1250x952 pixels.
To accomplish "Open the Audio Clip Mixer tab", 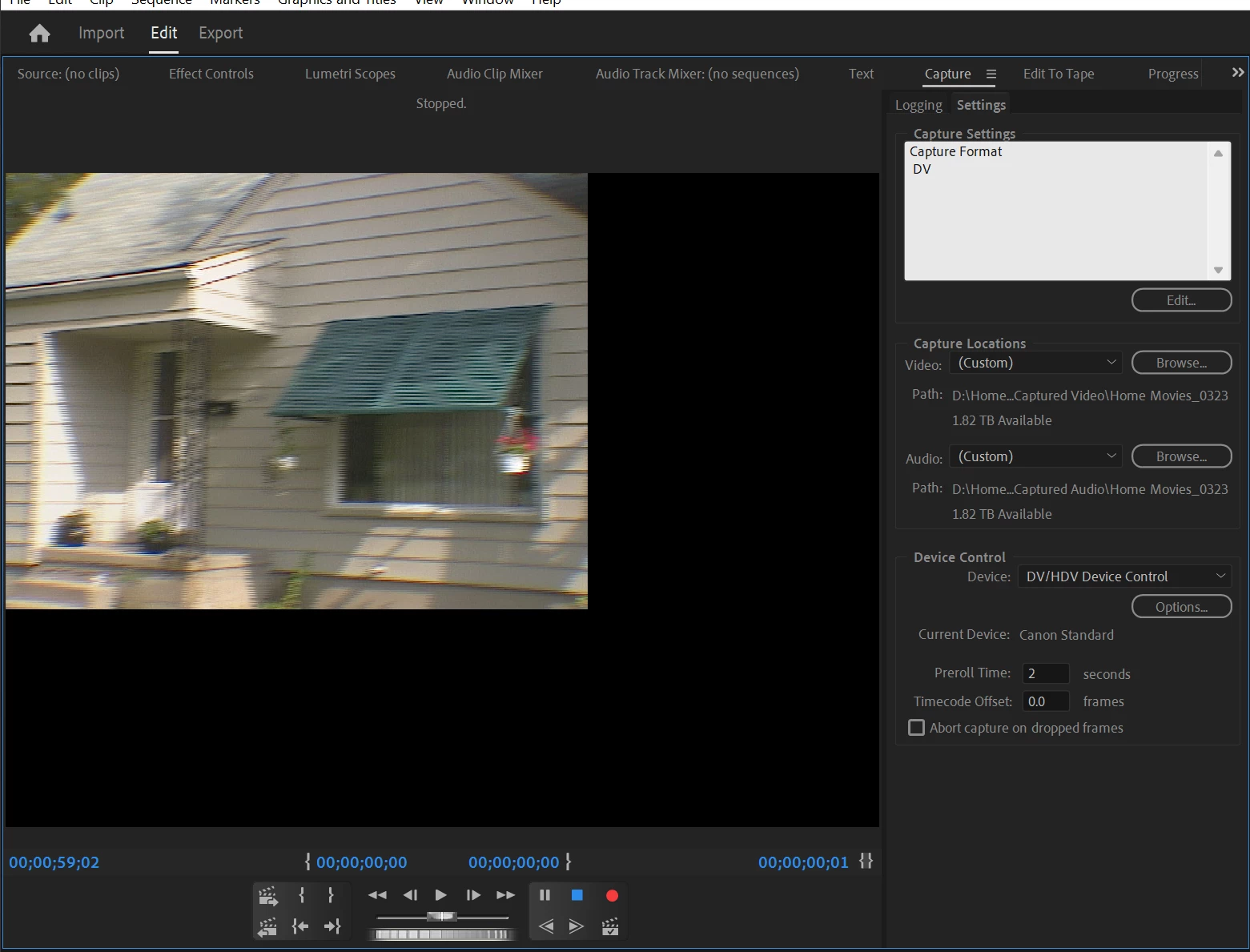I will pyautogui.click(x=495, y=74).
